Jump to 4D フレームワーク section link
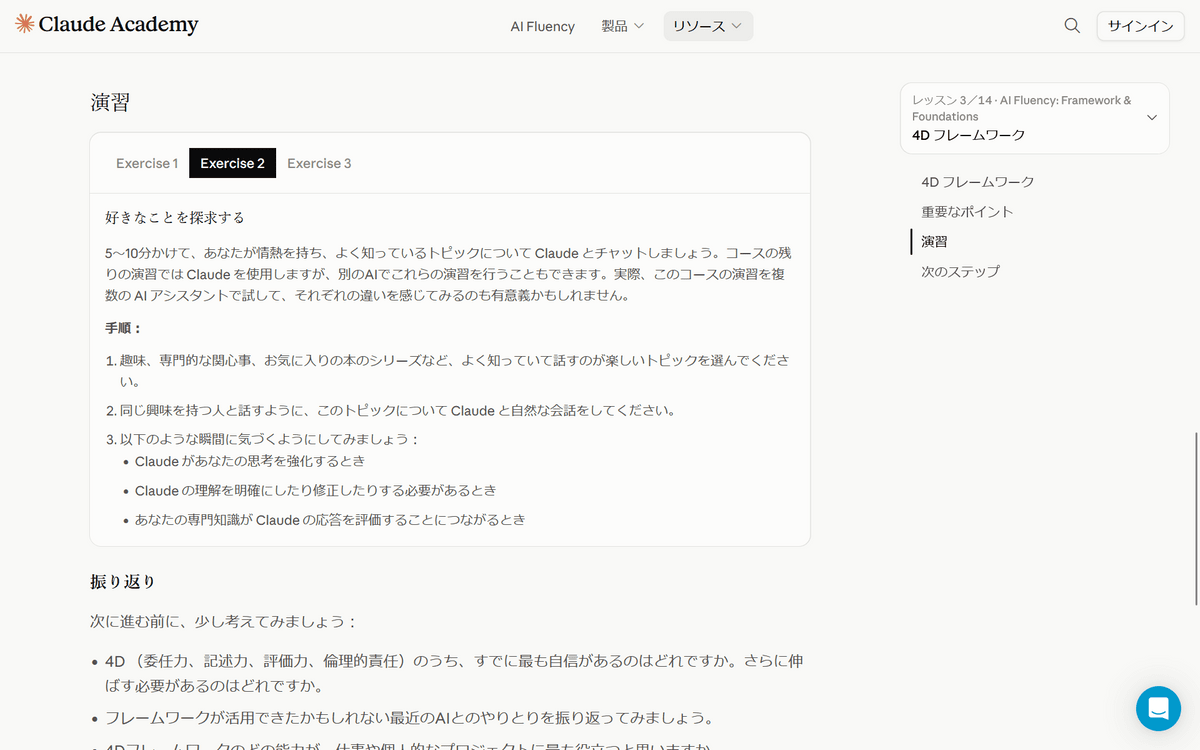 [x=978, y=182]
